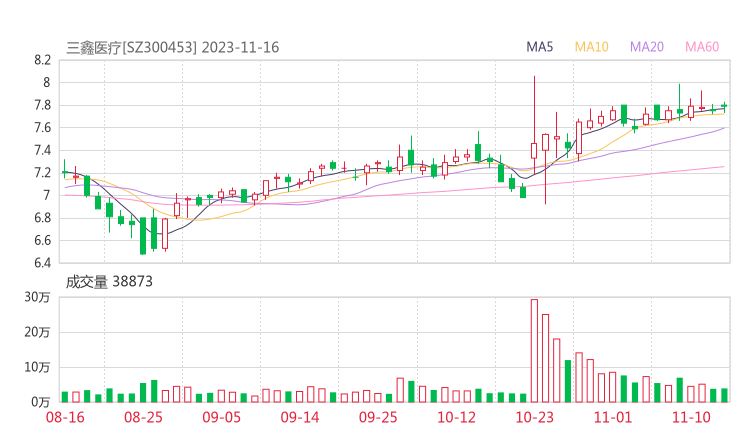
Task: Click the MA10 legend label
Action: (591, 47)
